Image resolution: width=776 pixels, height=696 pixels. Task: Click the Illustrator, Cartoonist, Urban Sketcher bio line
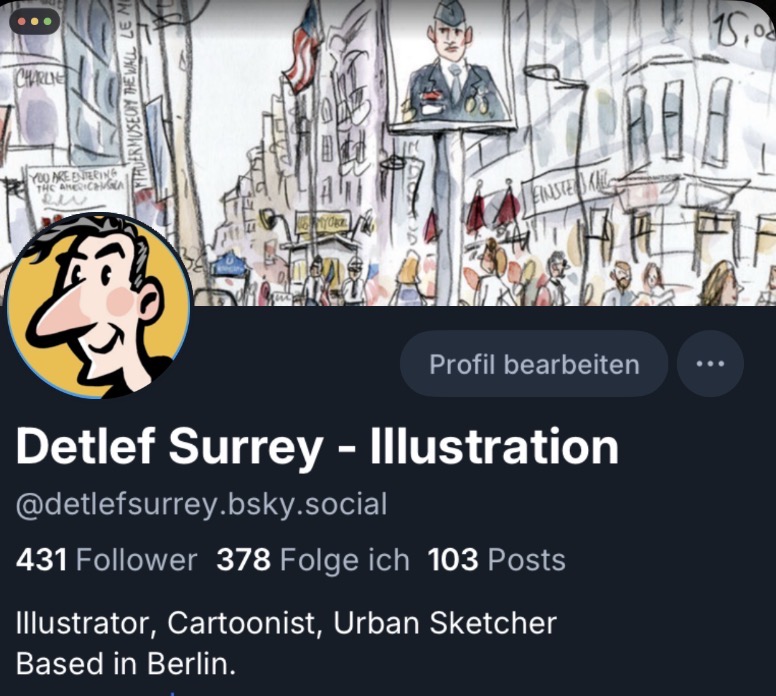287,623
